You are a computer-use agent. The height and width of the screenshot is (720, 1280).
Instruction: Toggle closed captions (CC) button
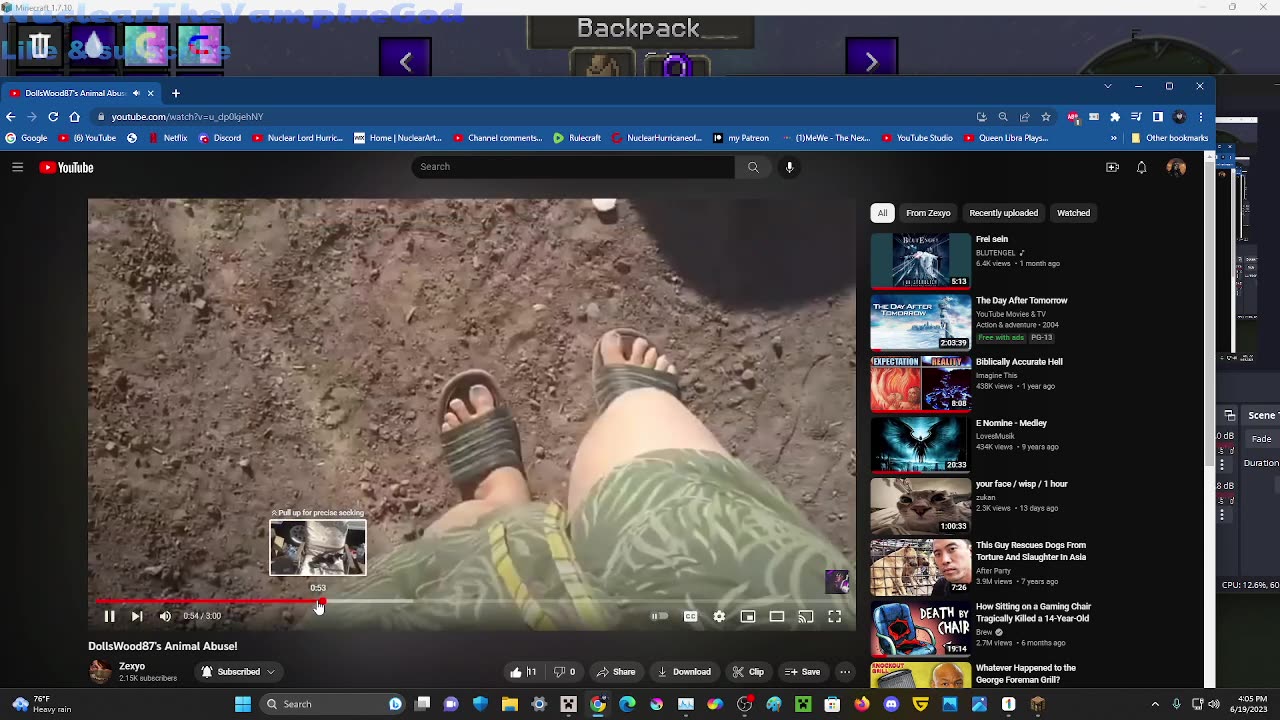[690, 616]
